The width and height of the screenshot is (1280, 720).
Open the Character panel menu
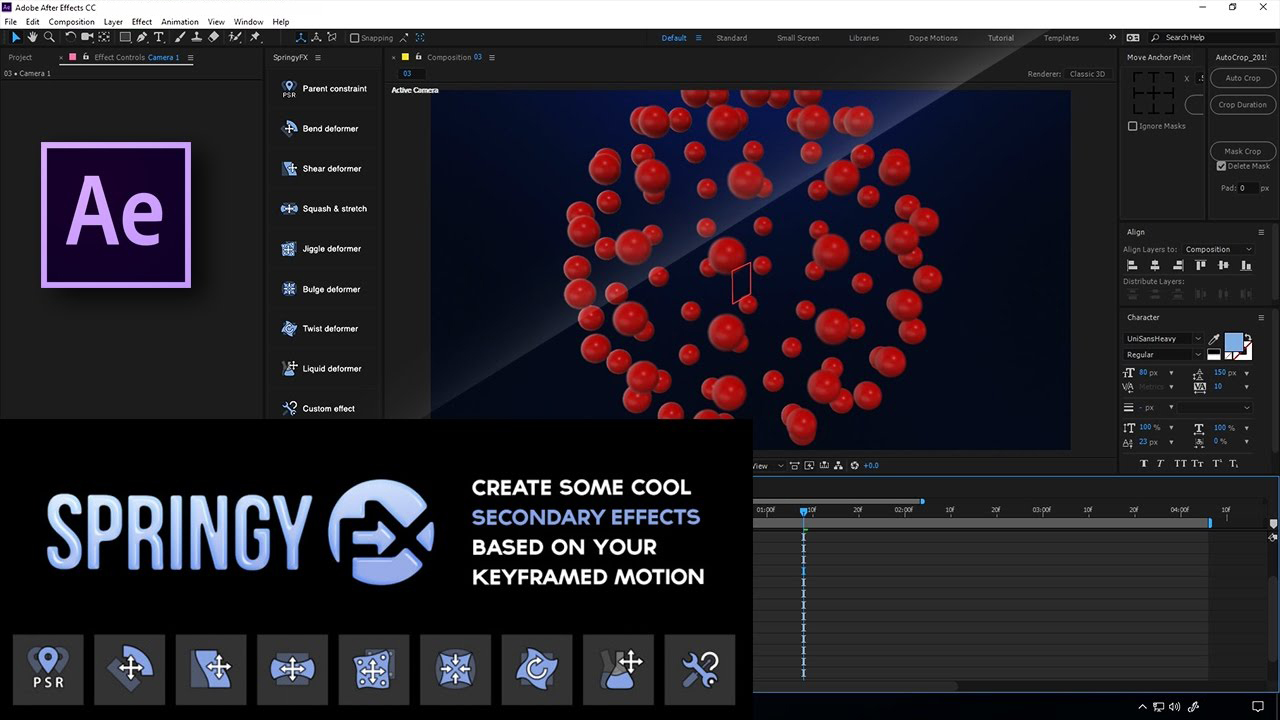tap(1262, 317)
